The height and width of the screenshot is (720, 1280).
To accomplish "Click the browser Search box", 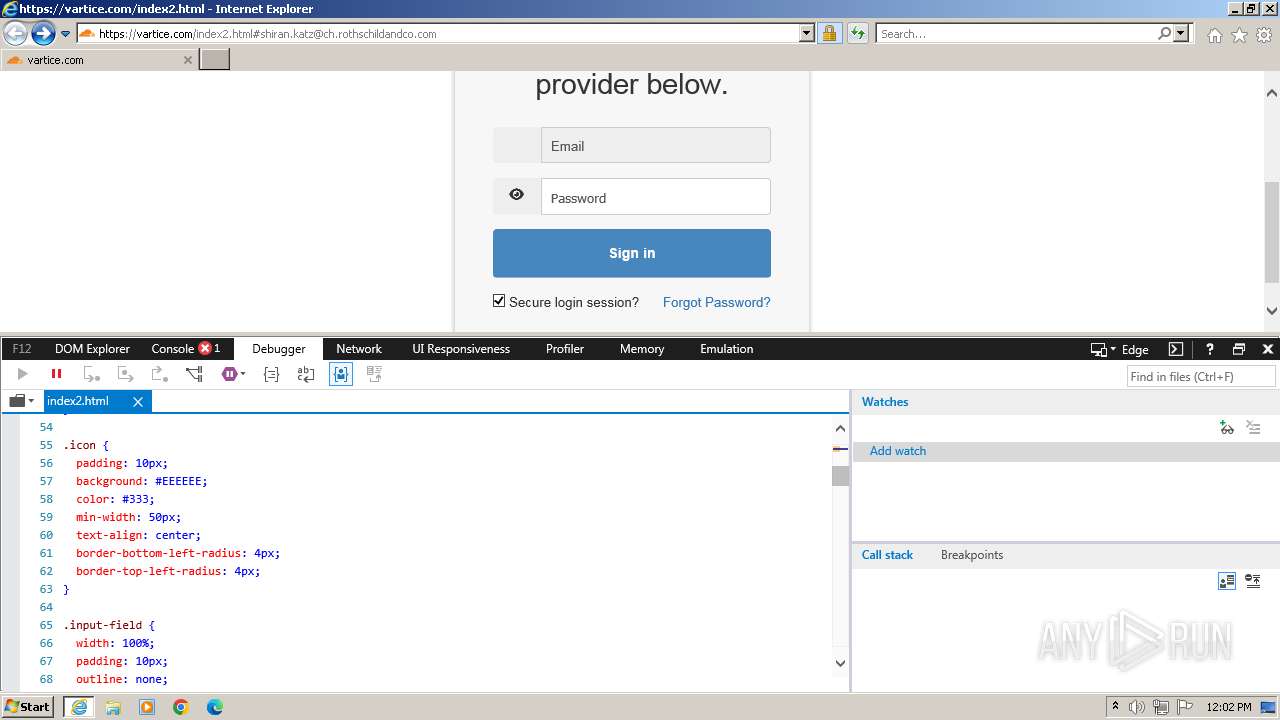I will (1016, 34).
